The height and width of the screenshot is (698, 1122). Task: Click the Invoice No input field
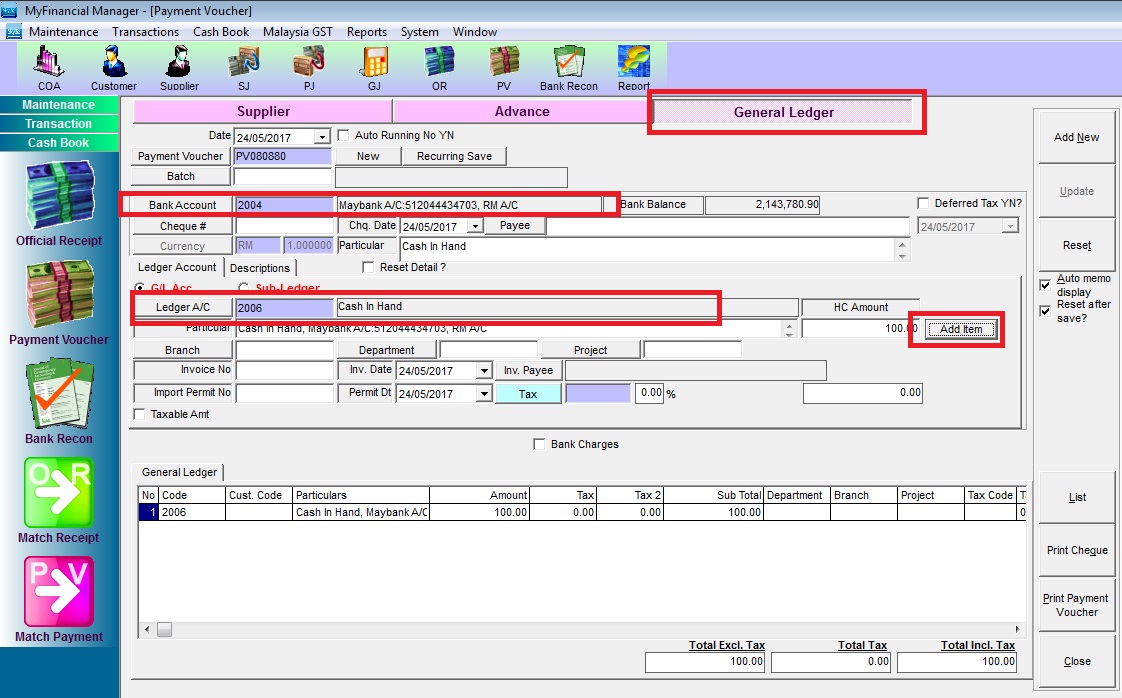[x=285, y=371]
